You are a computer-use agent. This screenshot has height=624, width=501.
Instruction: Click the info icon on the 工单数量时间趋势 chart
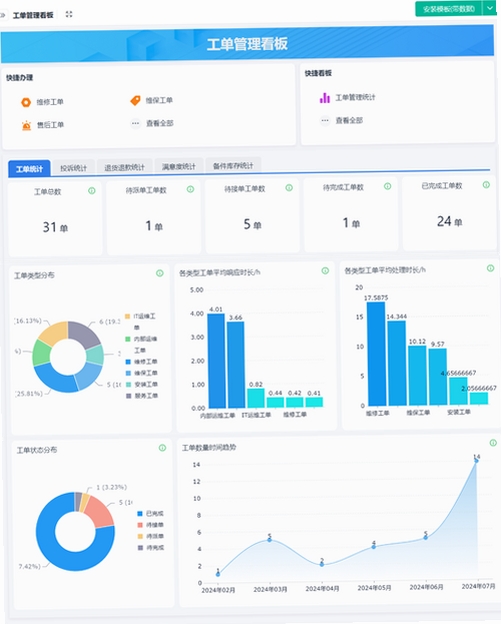pyautogui.click(x=493, y=443)
